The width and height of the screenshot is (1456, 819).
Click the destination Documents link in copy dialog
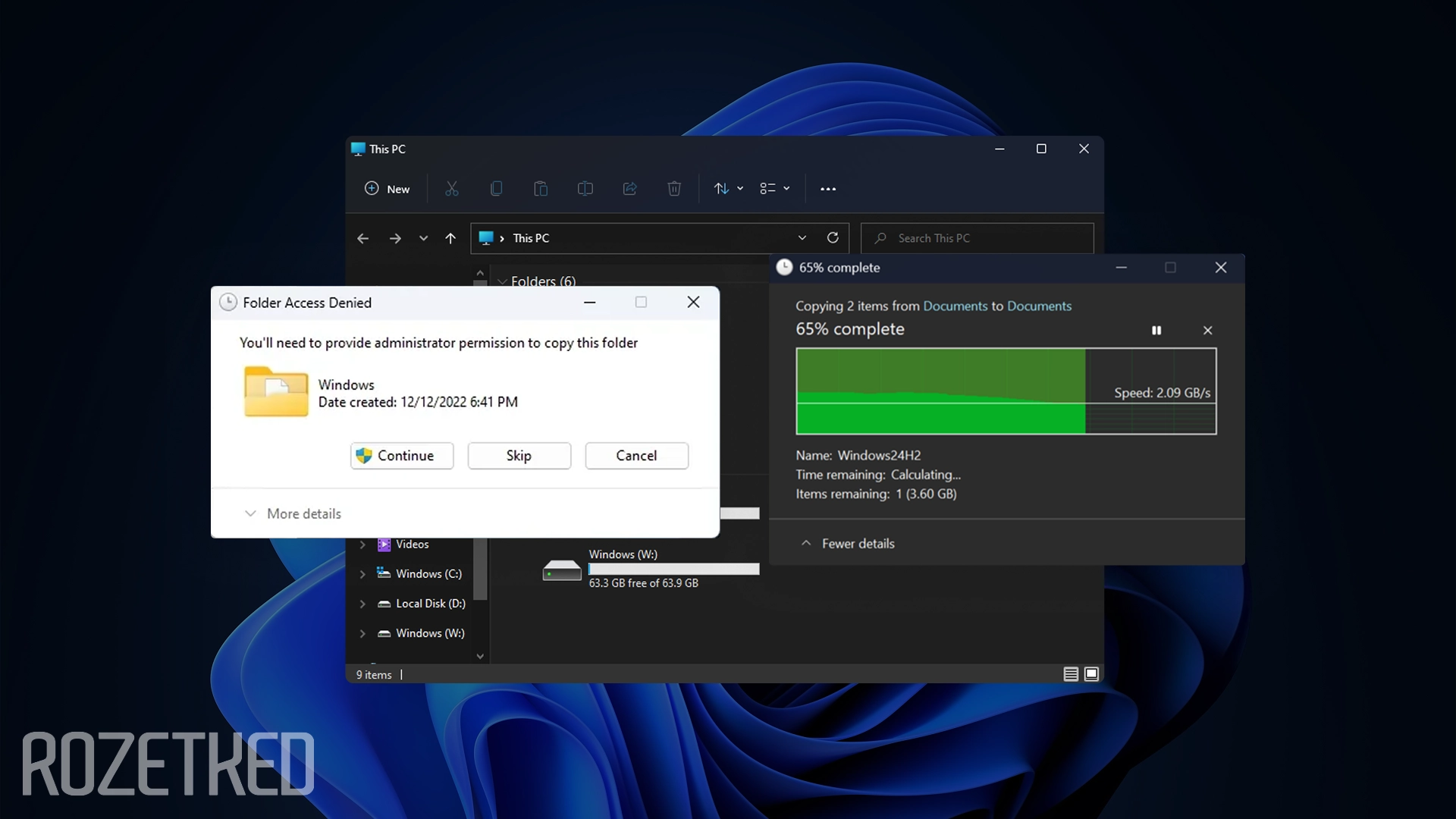(1039, 306)
